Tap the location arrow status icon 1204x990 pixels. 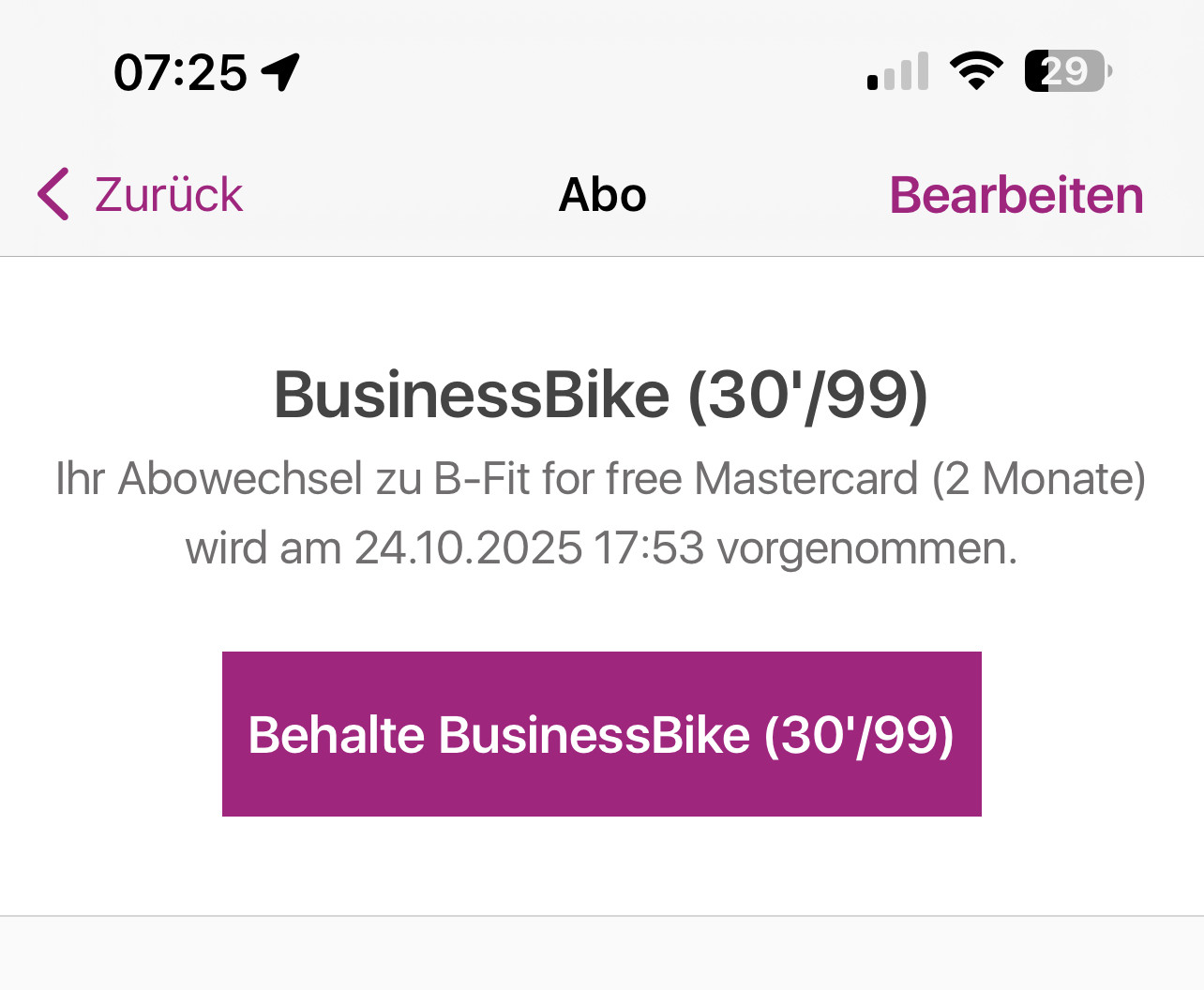[x=280, y=72]
